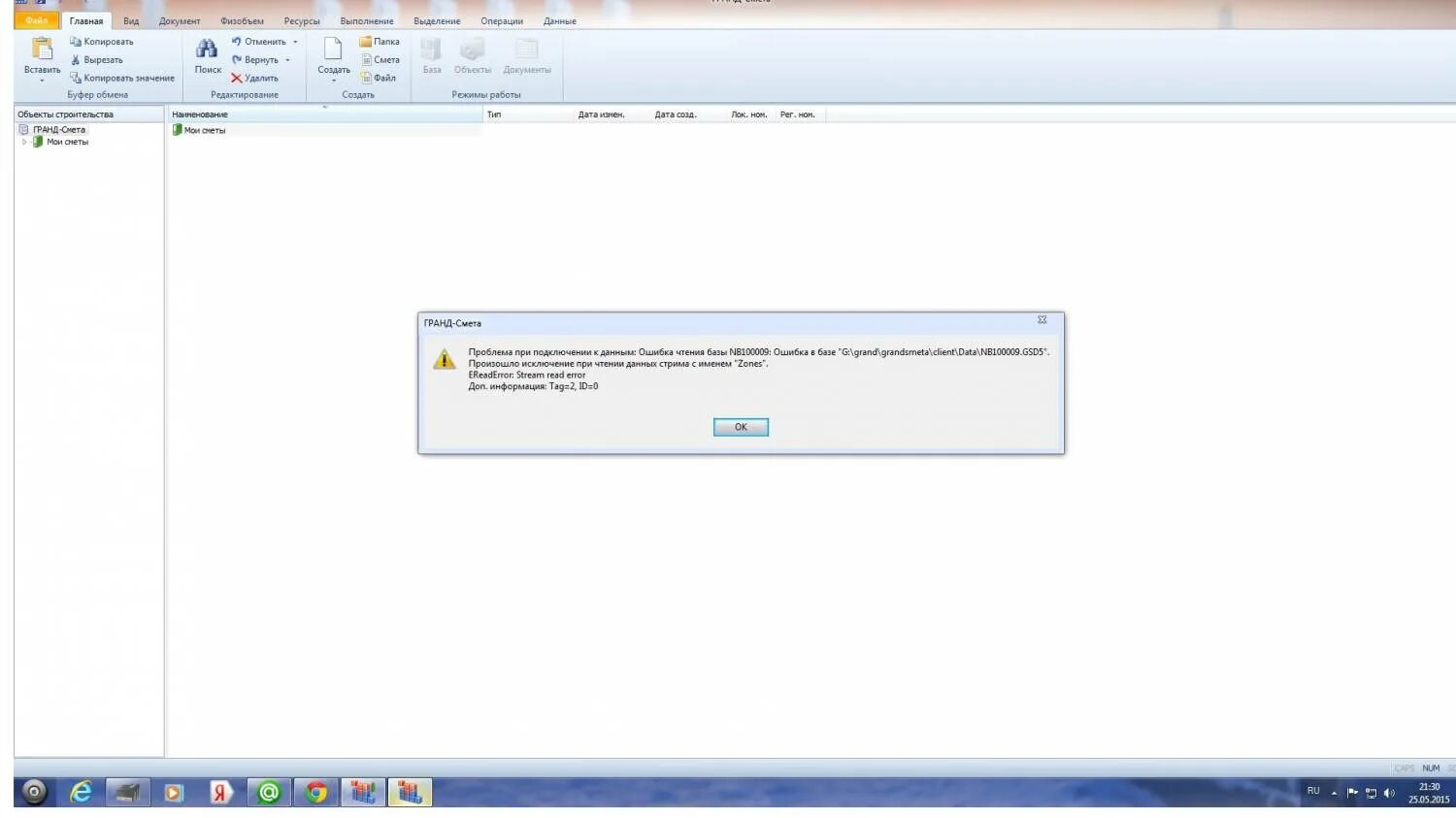Click the warning triangle icon in dialog
This screenshot has width=1456, height=818.
(x=445, y=360)
